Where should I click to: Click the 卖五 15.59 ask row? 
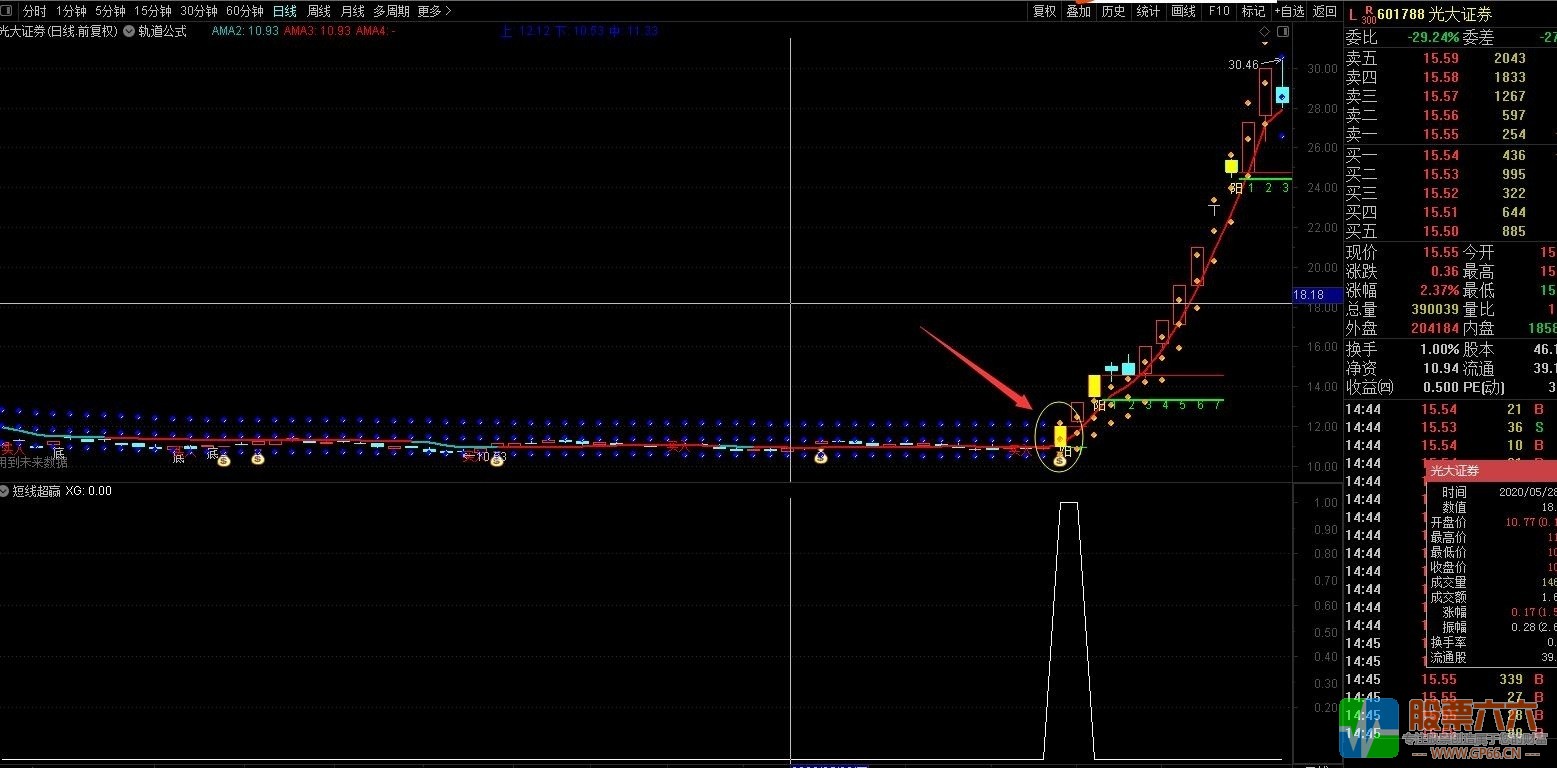click(x=1450, y=58)
